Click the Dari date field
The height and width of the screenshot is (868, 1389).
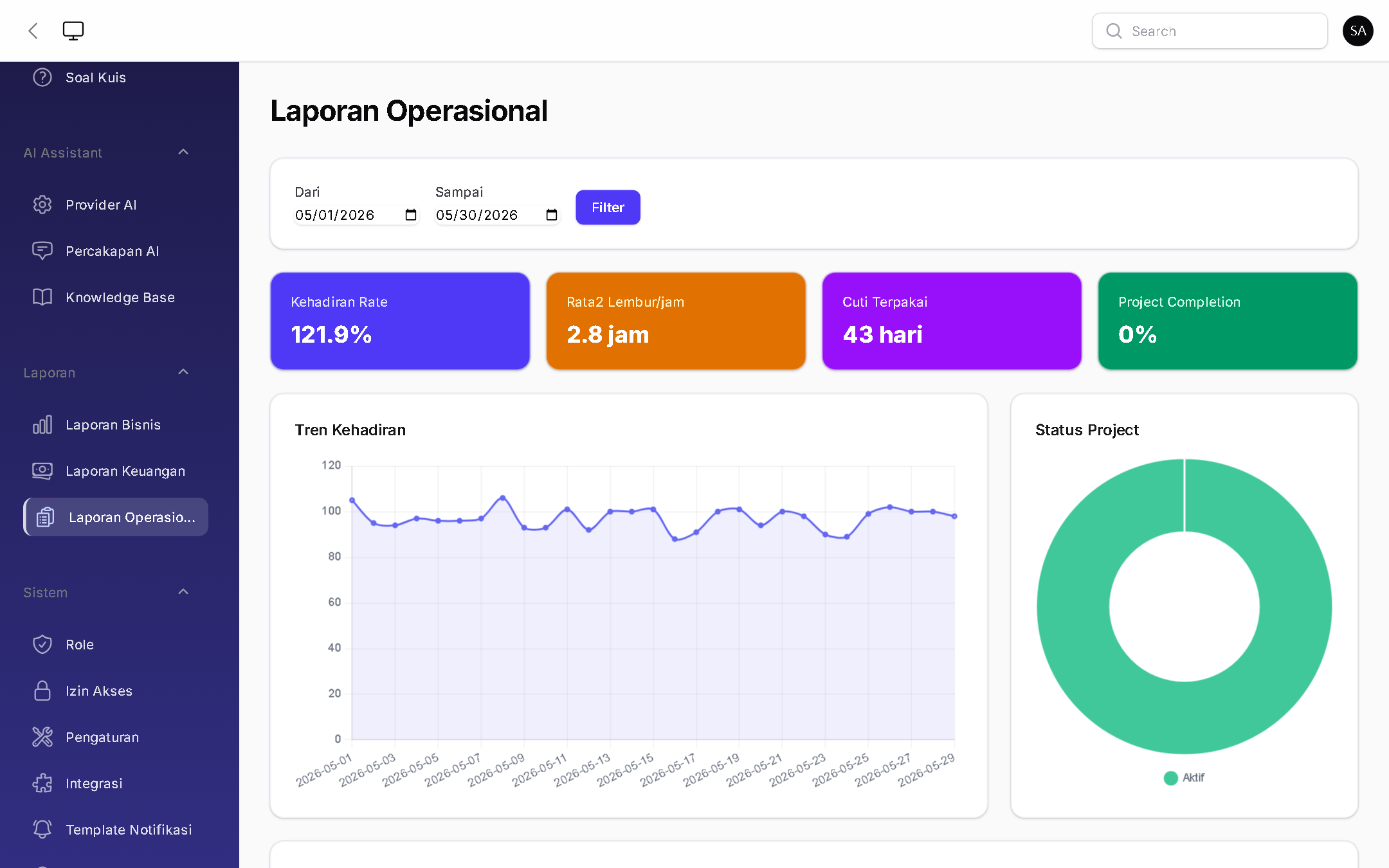(x=356, y=215)
